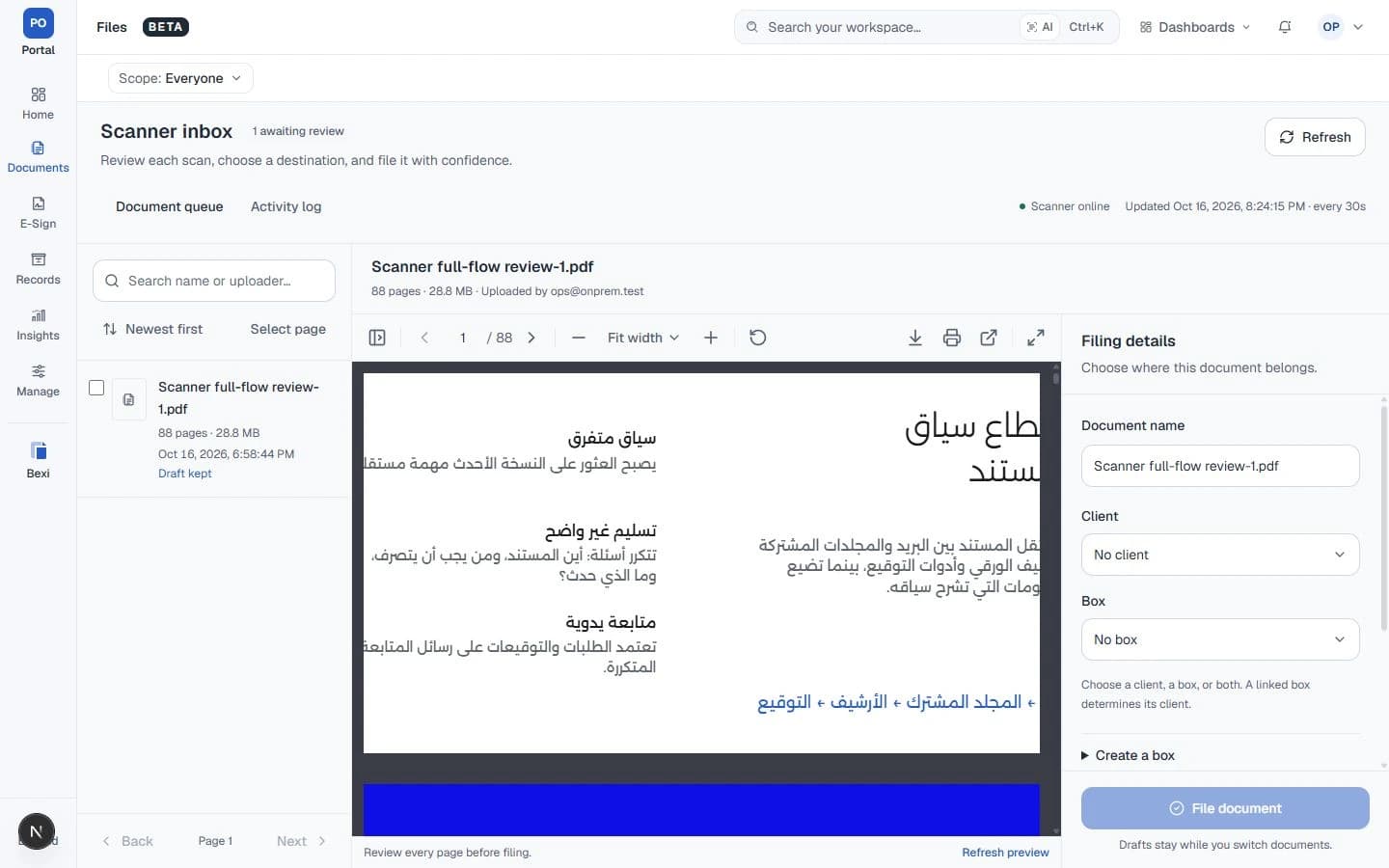Viewport: 1389px width, 868px height.
Task: Open Dashboards dropdown menu
Action: pos(1194,27)
